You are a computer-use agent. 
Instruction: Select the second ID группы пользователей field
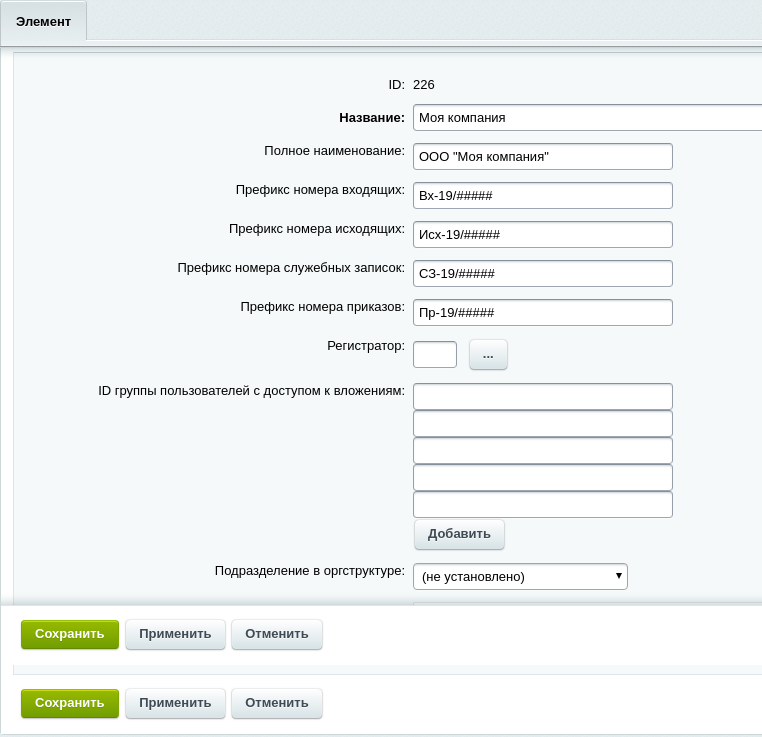pyautogui.click(x=542, y=424)
